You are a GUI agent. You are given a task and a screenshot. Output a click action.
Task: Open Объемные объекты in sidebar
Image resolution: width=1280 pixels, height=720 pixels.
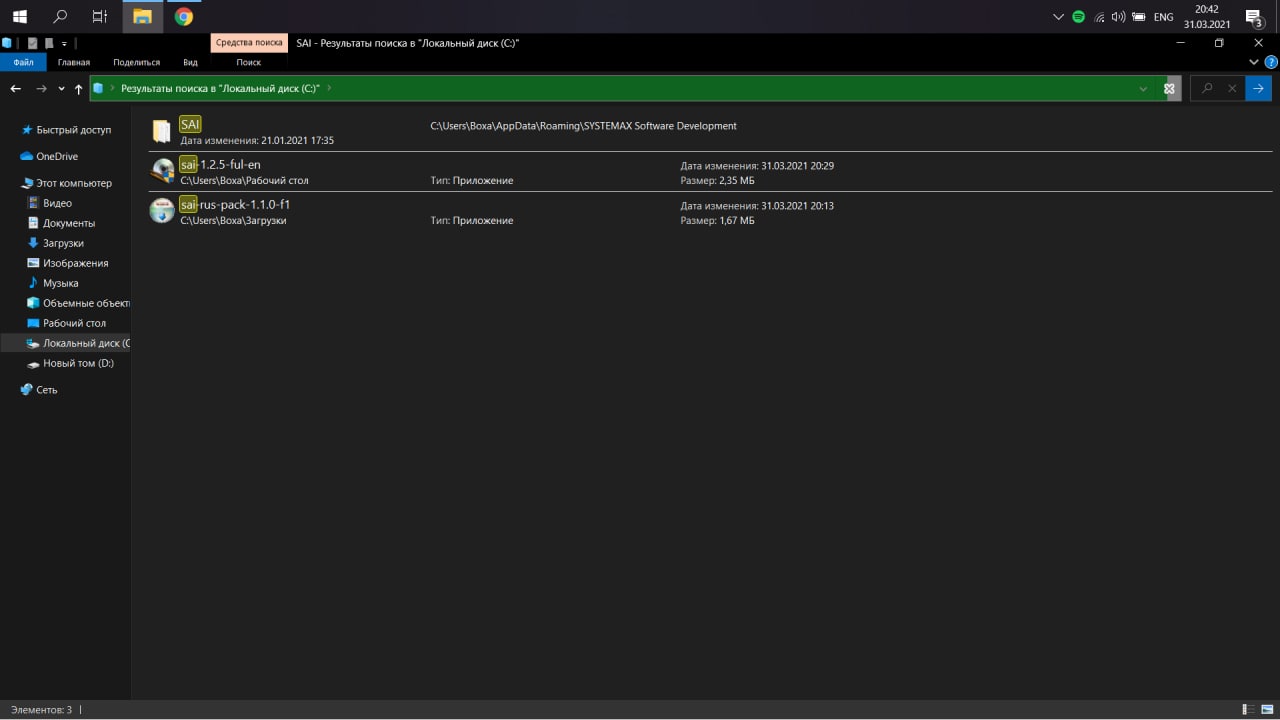tap(85, 303)
